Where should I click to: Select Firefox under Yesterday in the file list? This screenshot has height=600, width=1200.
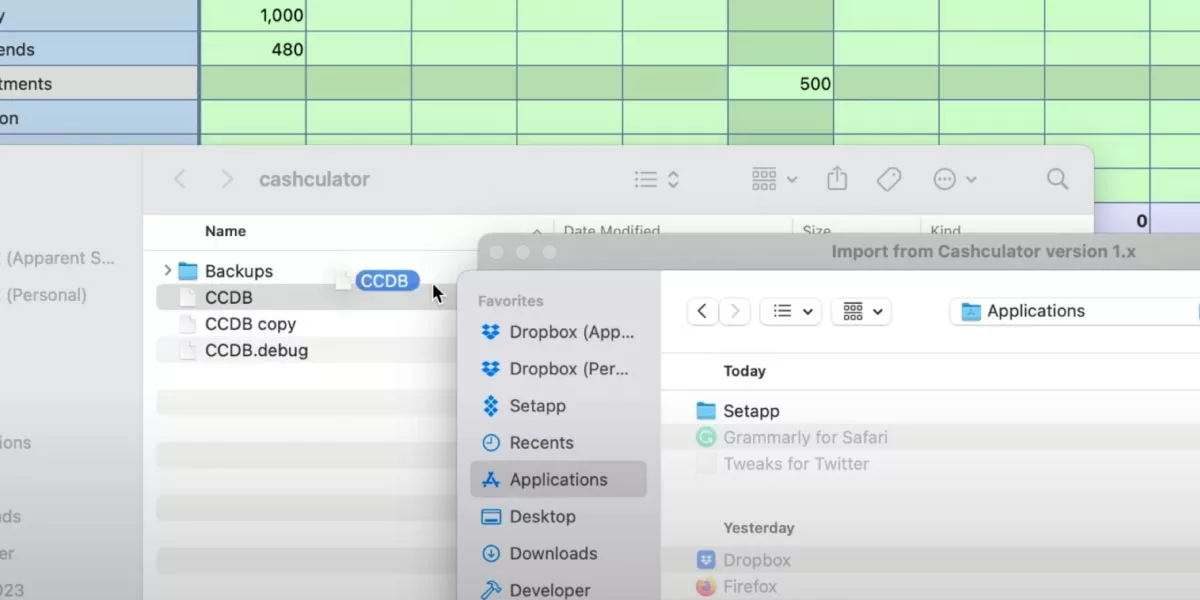pyautogui.click(x=737, y=587)
